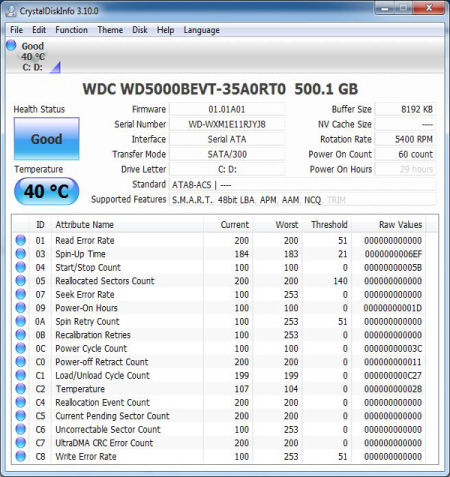Click the status orb for Reallocation Event Count
This screenshot has height=477, width=450.
21,402
